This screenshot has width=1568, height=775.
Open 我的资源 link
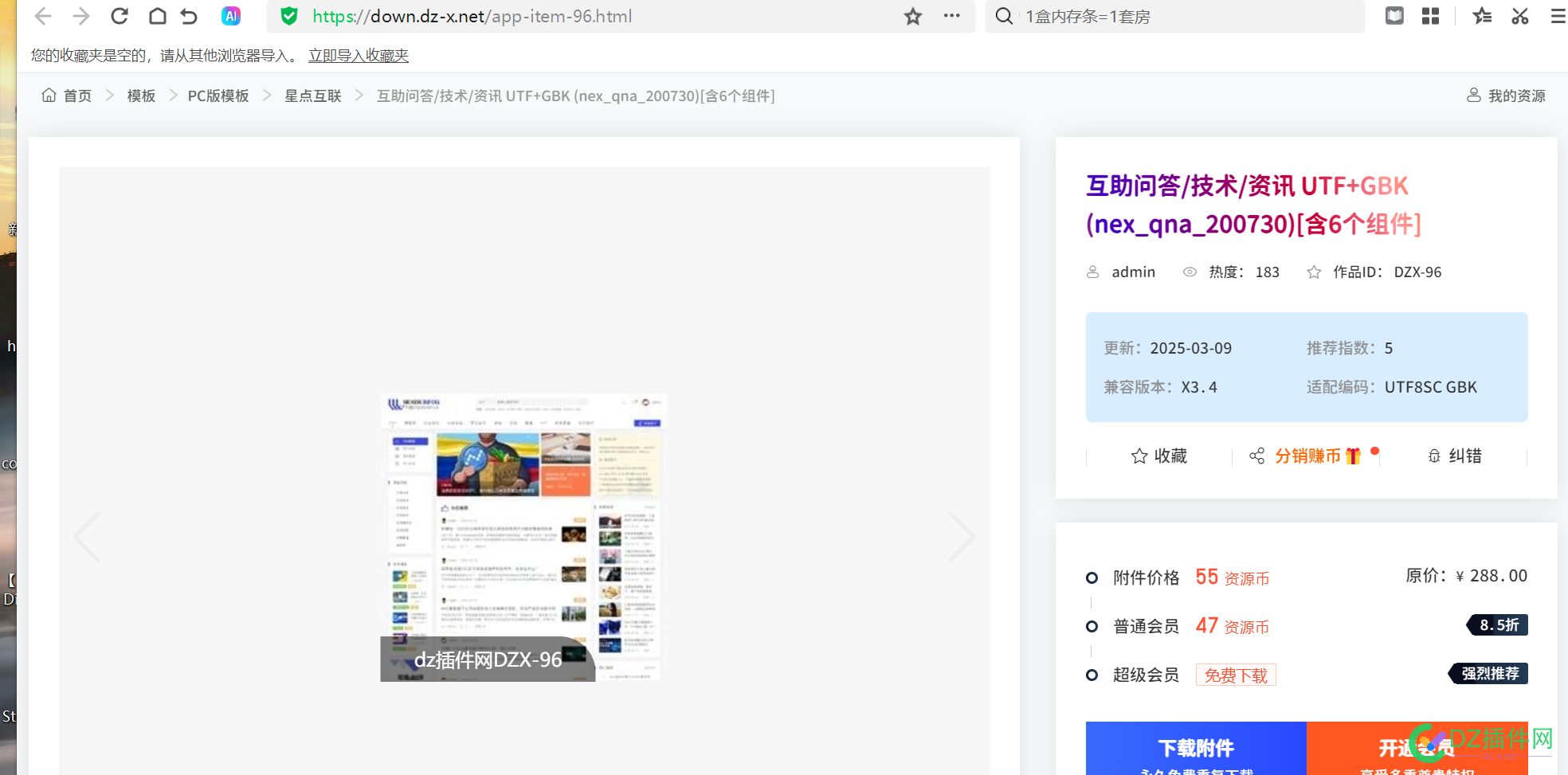(x=1517, y=96)
